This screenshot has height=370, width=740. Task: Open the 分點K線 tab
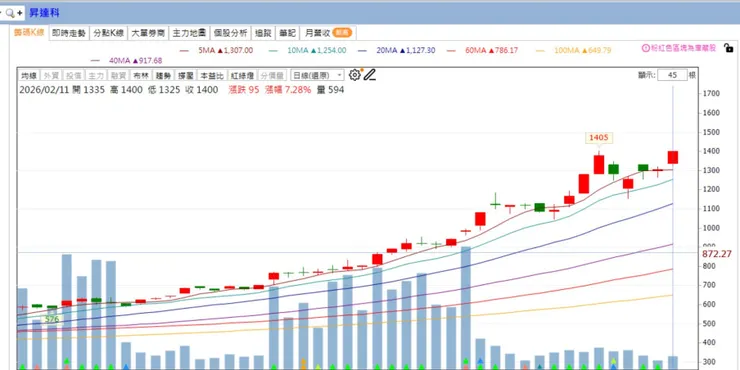(x=109, y=33)
